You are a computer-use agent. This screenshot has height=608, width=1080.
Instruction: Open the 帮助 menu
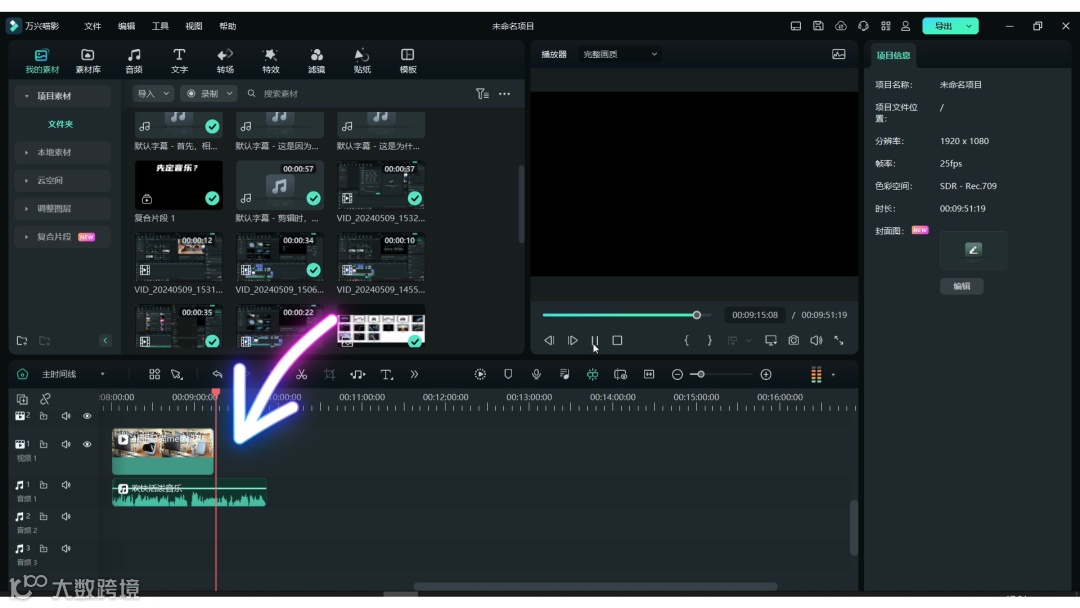point(227,26)
